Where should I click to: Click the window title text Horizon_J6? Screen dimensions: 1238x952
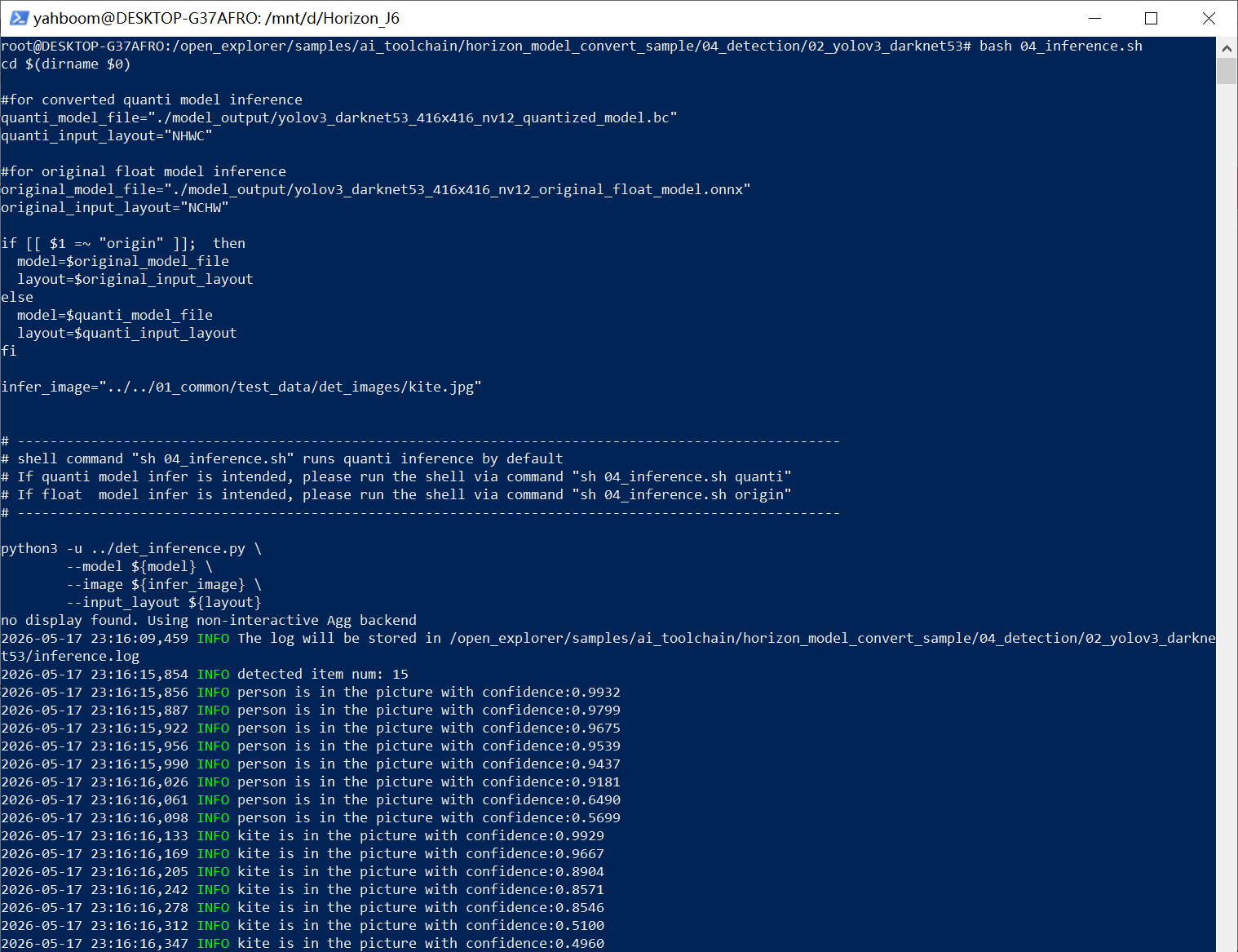click(x=361, y=18)
